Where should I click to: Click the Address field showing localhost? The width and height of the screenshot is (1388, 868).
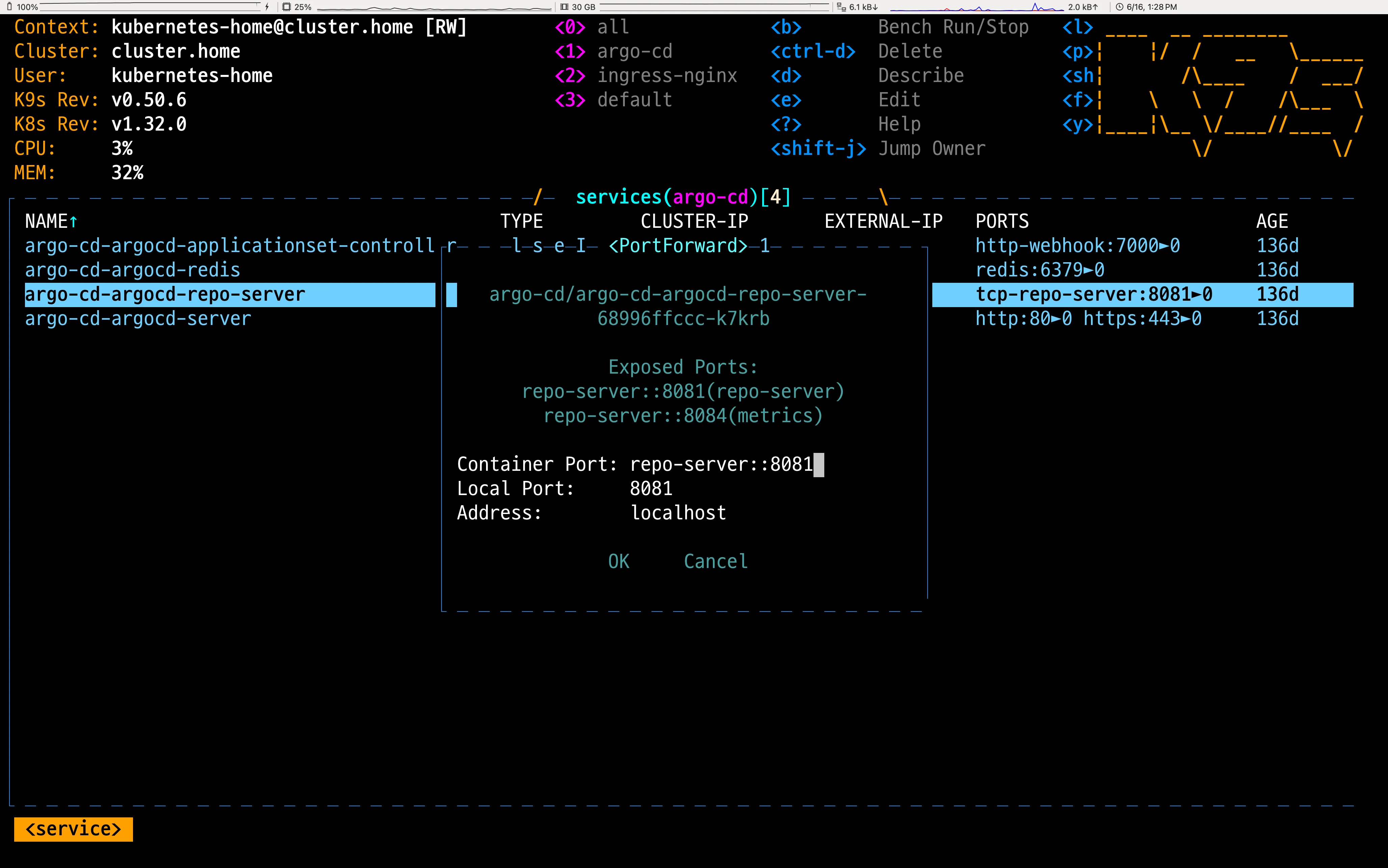pyautogui.click(x=678, y=513)
